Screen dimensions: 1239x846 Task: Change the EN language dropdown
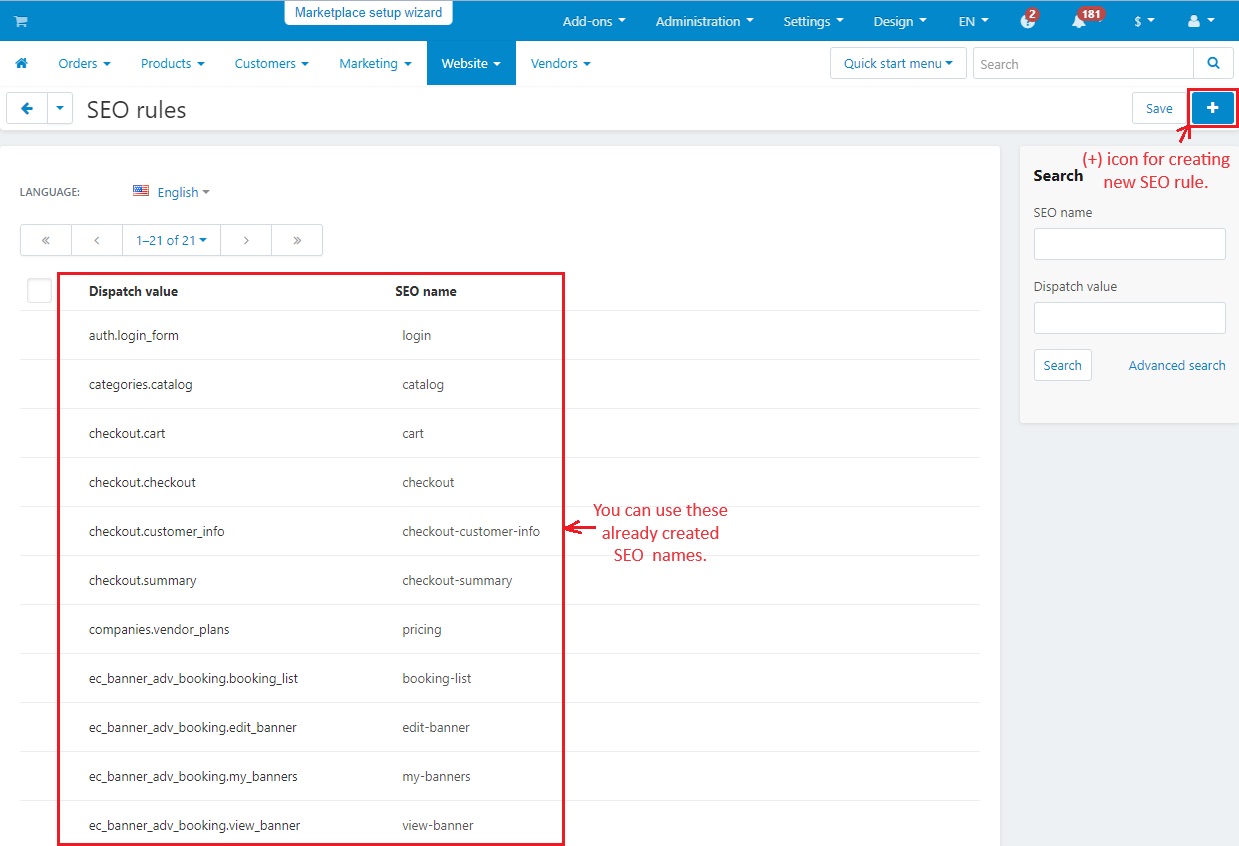click(973, 21)
